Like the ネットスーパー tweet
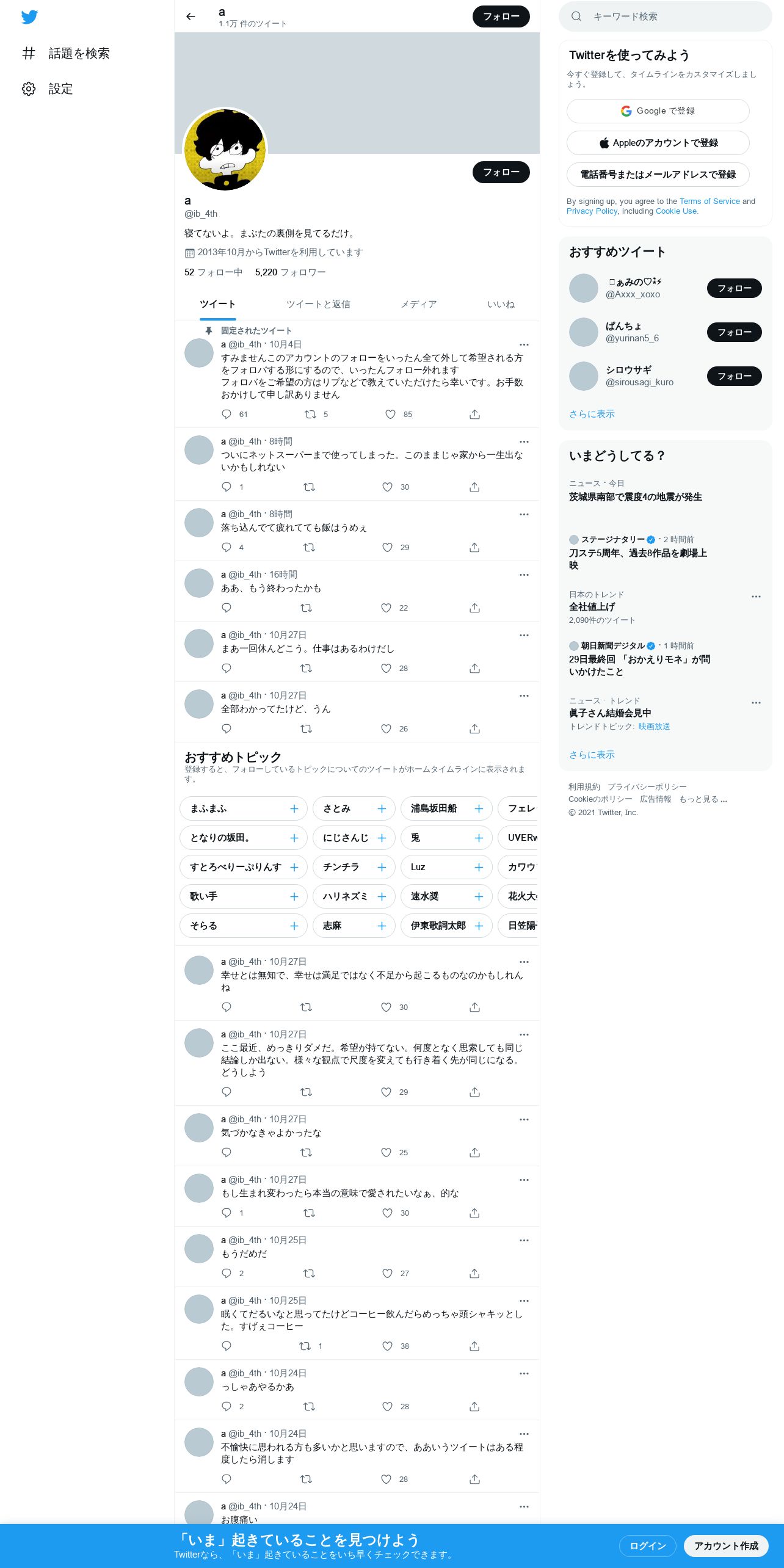This screenshot has height=1568, width=784. point(387,487)
